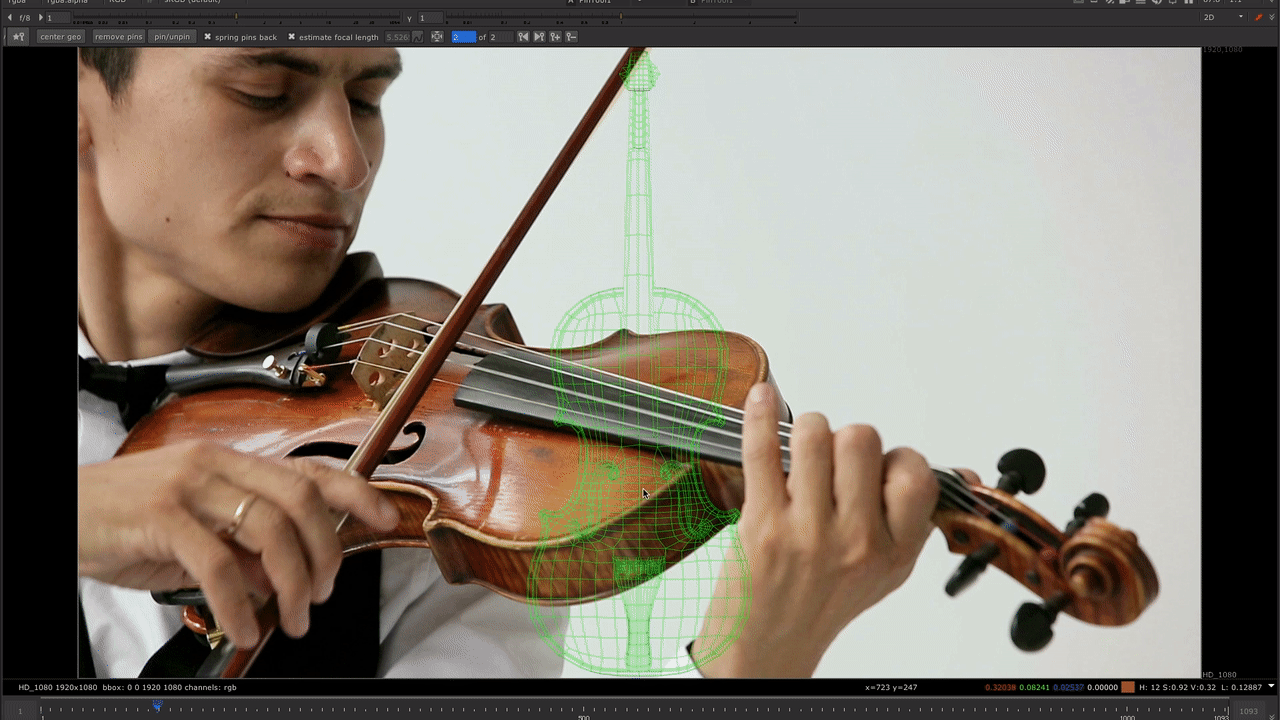Decrease the f-stop with left arrow
The image size is (1280, 720).
coord(11,18)
